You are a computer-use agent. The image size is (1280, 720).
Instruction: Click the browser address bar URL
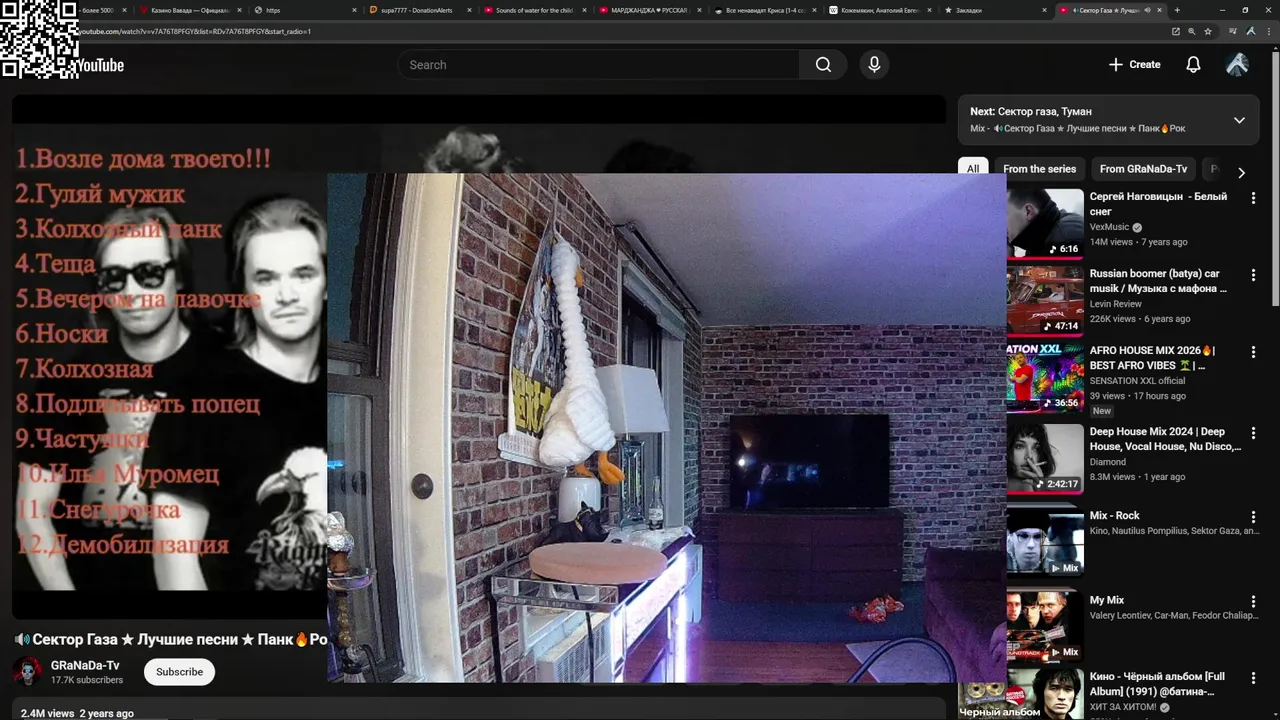(195, 31)
